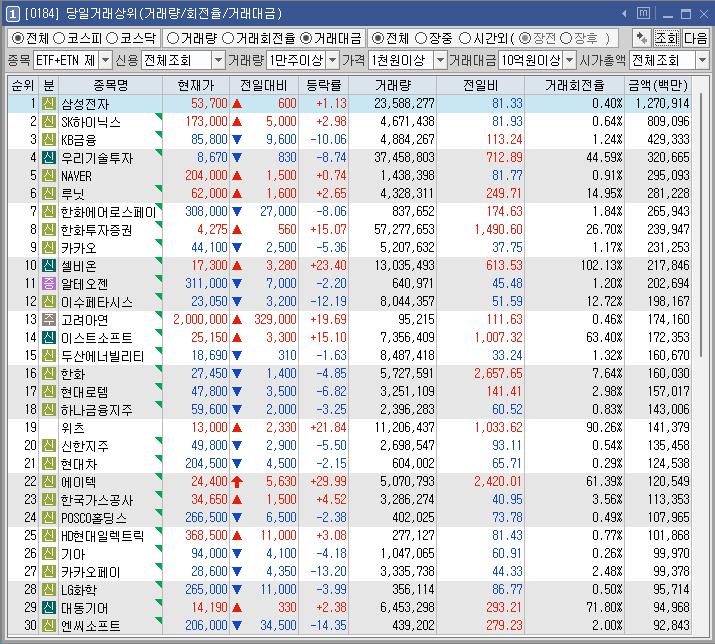This screenshot has height=644, width=715.
Task: Click the 신 badge icon for SK하이닉스
Action: coord(49,121)
